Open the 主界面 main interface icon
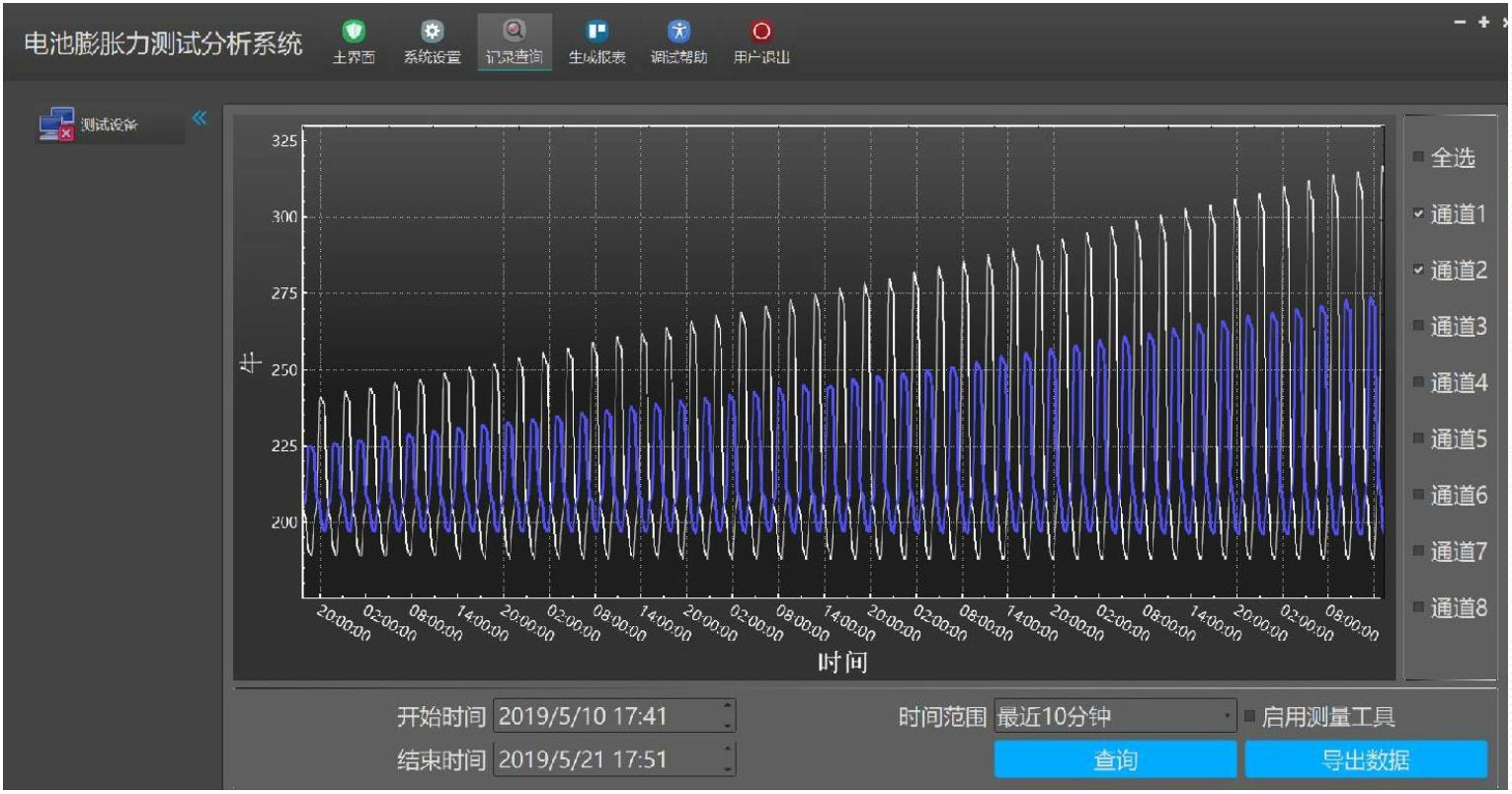This screenshot has width=1512, height=794. tap(353, 33)
